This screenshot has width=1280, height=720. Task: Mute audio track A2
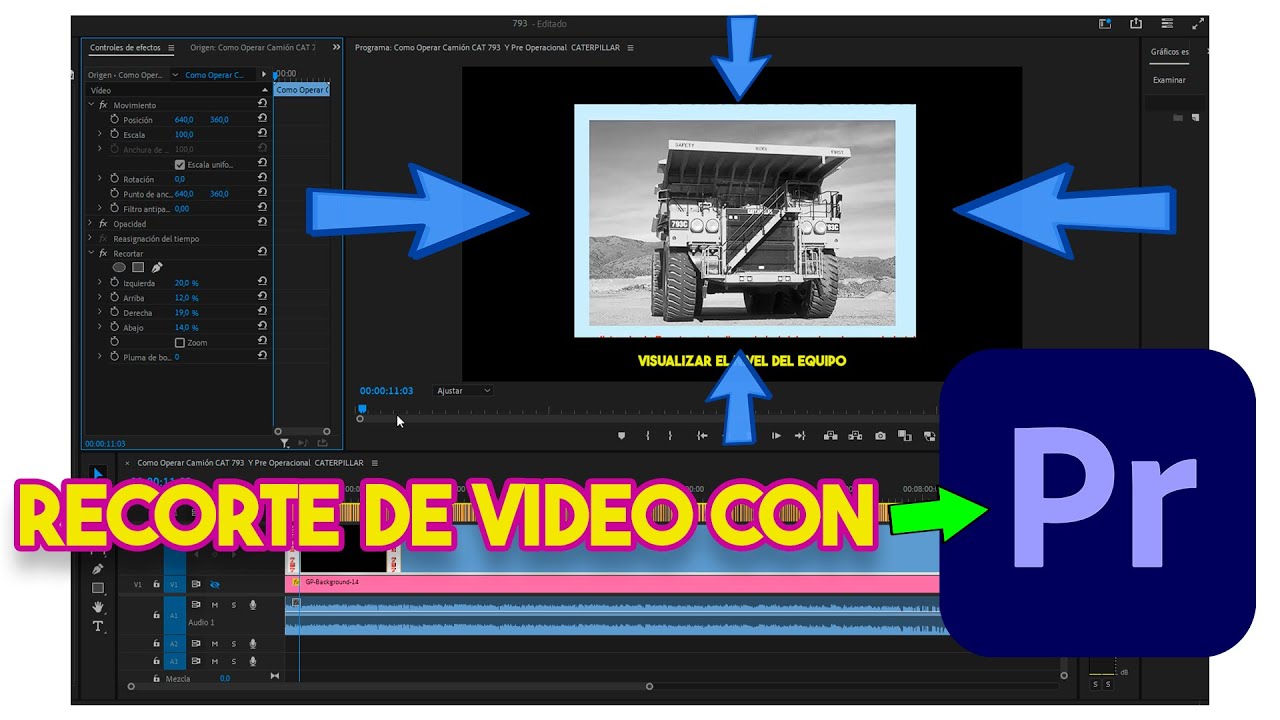pos(215,644)
